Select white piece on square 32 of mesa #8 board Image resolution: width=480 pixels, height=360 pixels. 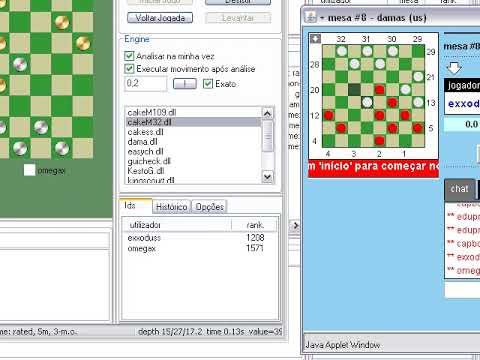pos(341,51)
